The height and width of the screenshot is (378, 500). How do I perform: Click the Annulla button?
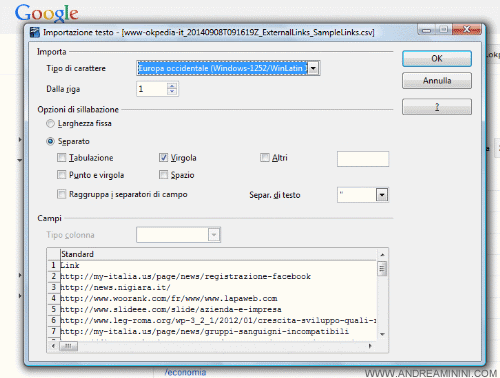click(x=437, y=81)
